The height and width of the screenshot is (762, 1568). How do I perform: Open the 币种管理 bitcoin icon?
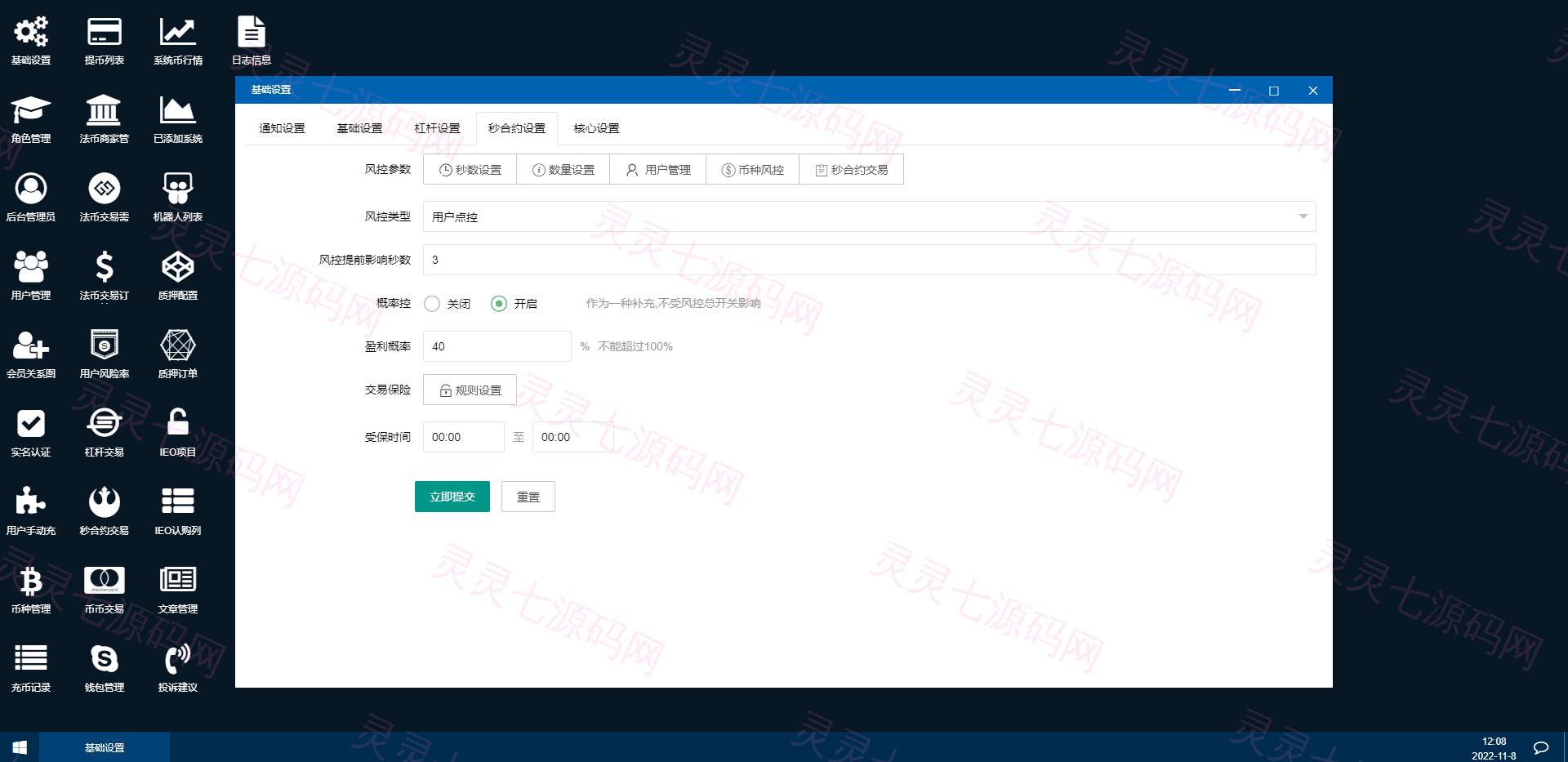point(31,581)
